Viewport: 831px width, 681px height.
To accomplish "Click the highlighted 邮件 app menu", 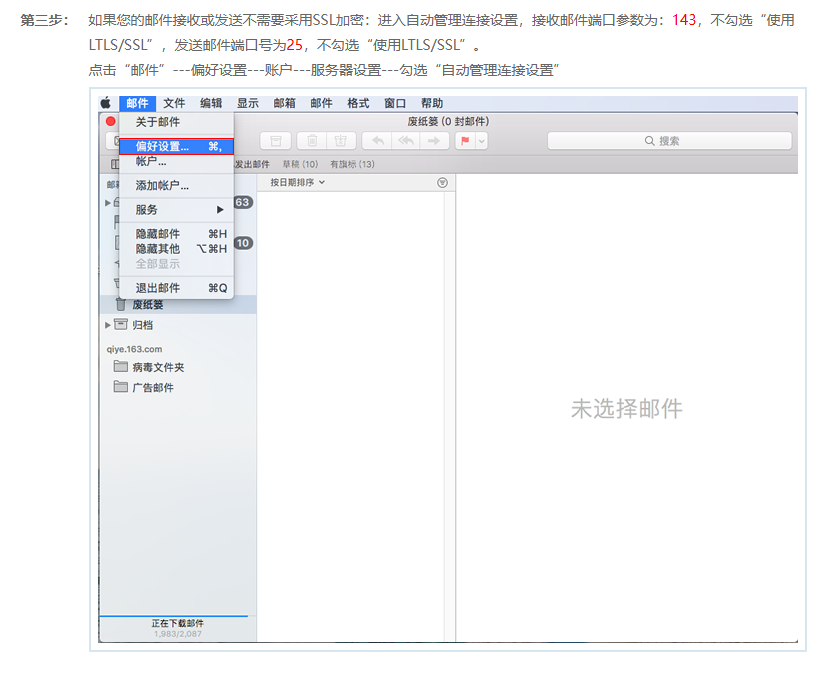I will [137, 103].
